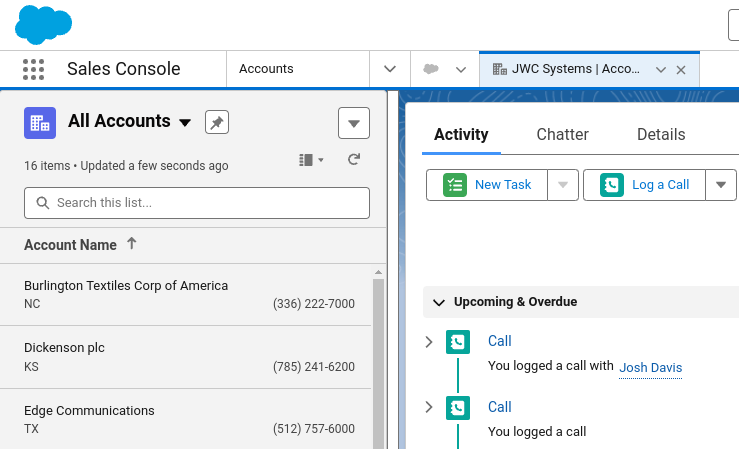Click phone number (785) 241-6200

pos(313,367)
